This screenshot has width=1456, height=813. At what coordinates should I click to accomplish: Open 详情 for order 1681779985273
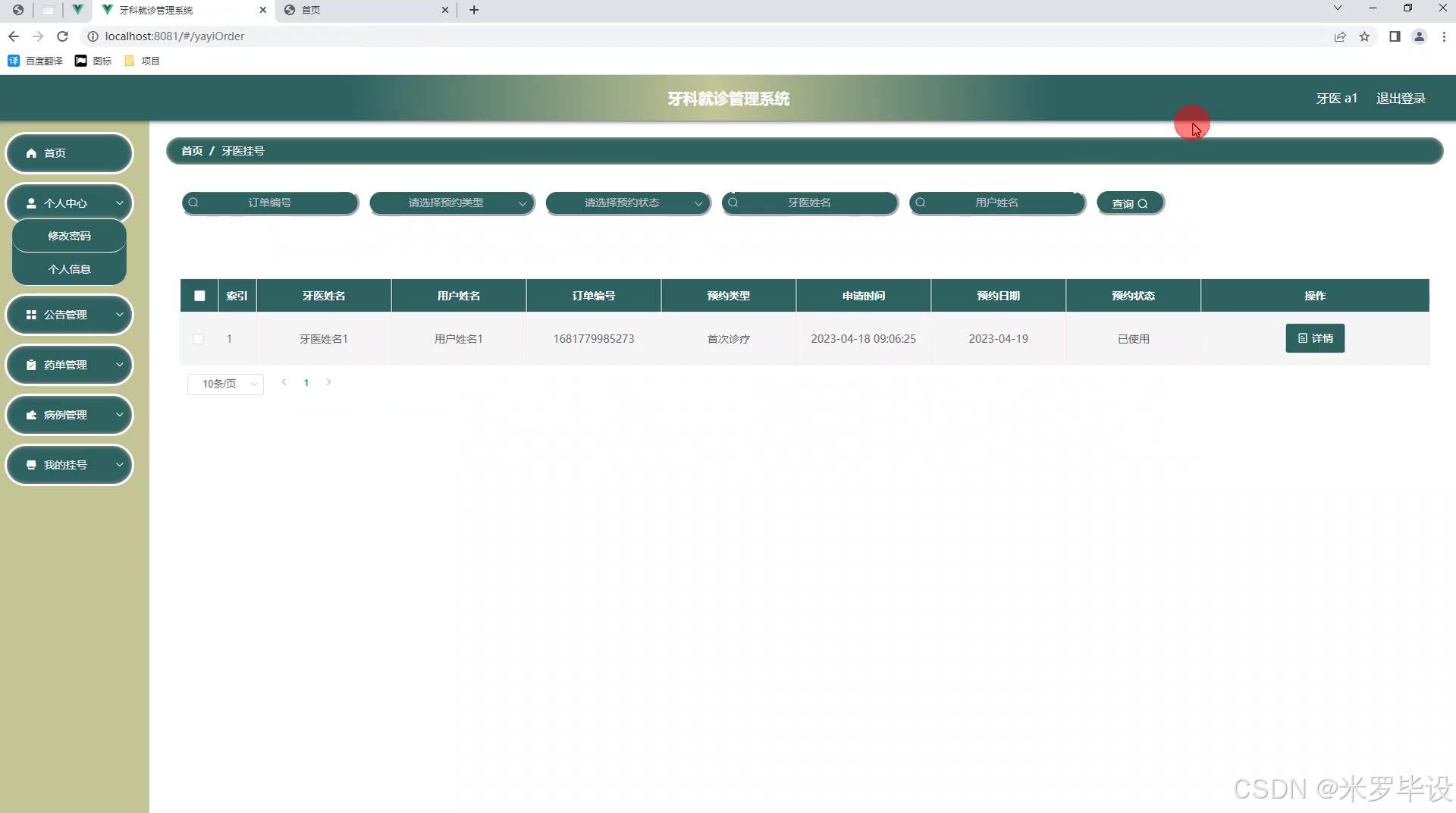[x=1315, y=338]
